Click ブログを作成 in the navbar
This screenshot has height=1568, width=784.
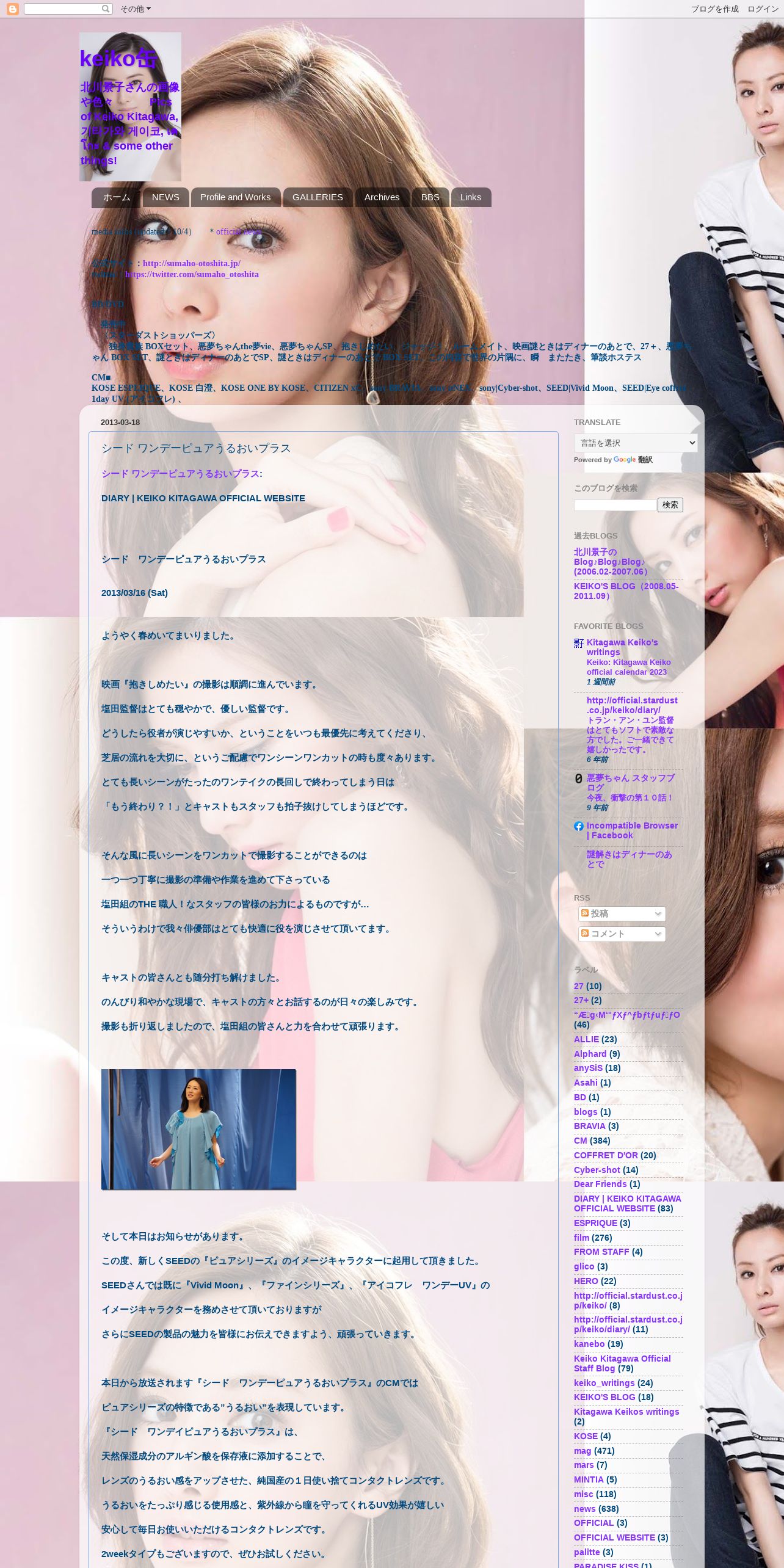tap(714, 9)
